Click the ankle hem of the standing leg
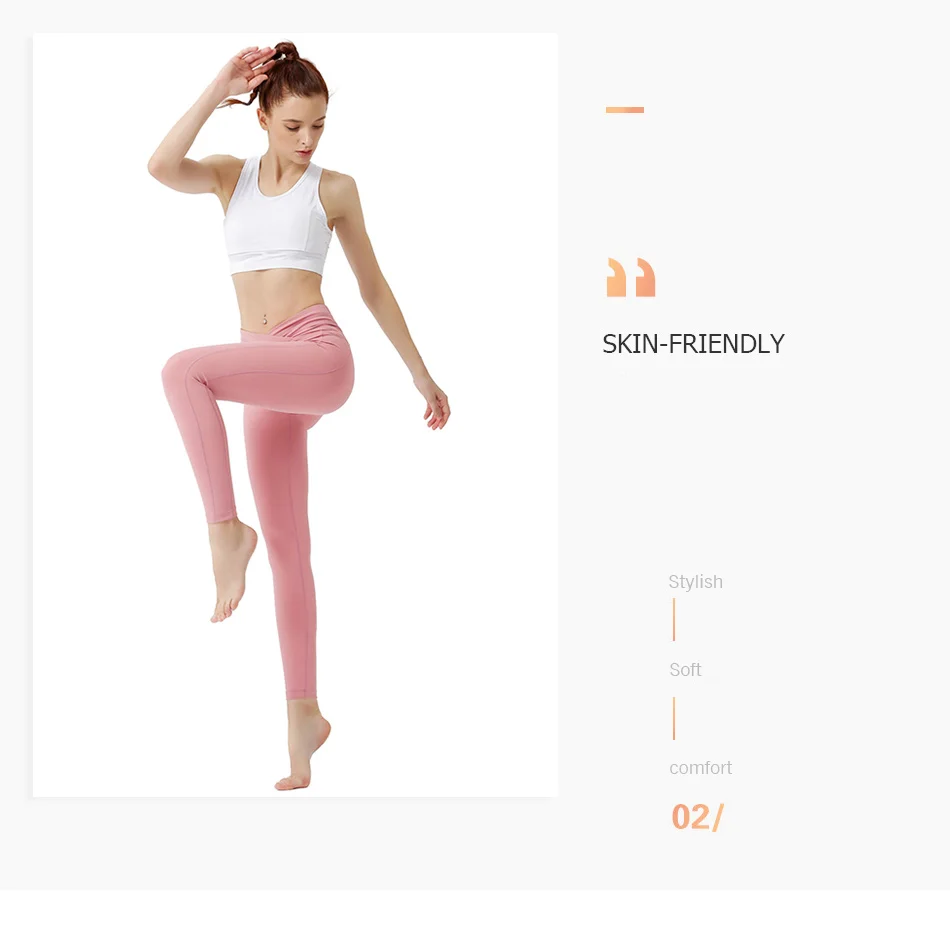The width and height of the screenshot is (950, 925). click(301, 695)
